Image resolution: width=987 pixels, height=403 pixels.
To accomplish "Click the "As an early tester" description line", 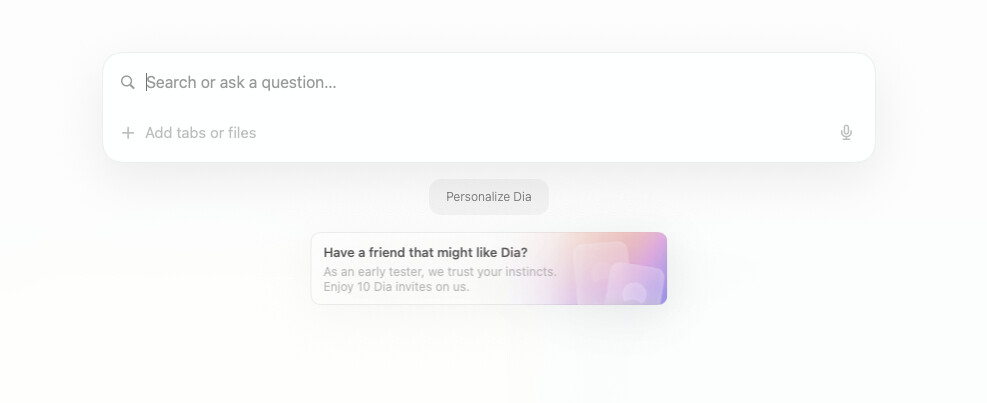I will click(x=440, y=272).
